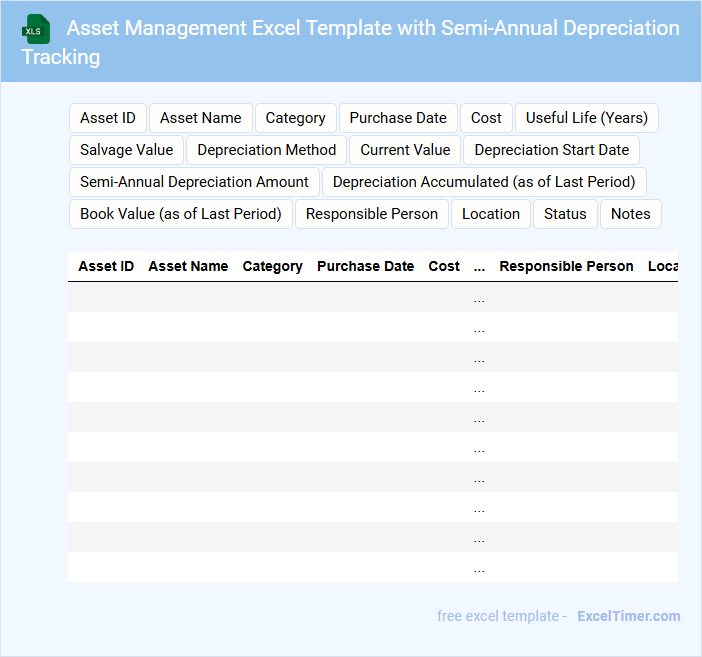Click the Notes tag

[x=630, y=214]
